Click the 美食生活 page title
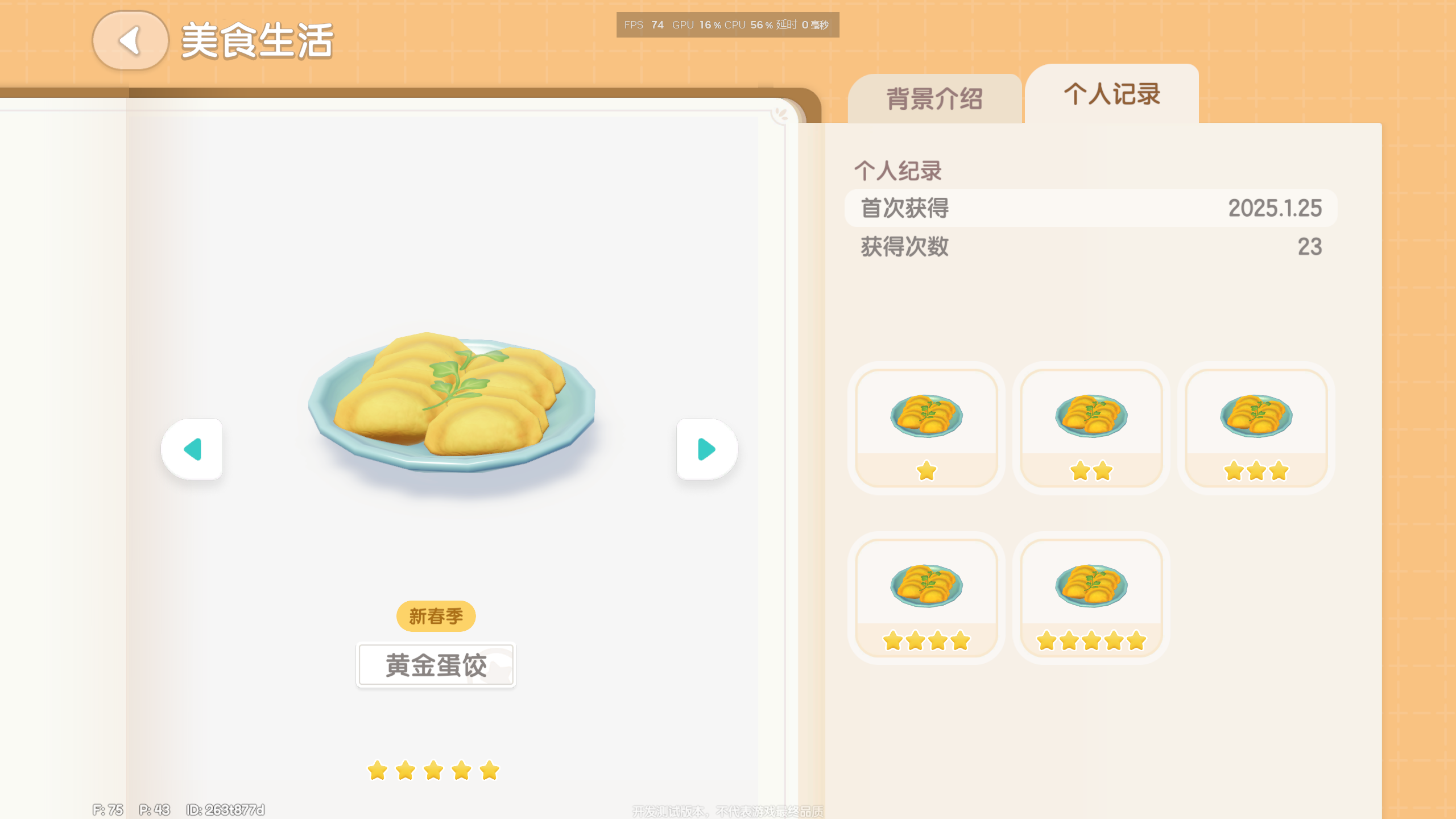 click(x=257, y=41)
